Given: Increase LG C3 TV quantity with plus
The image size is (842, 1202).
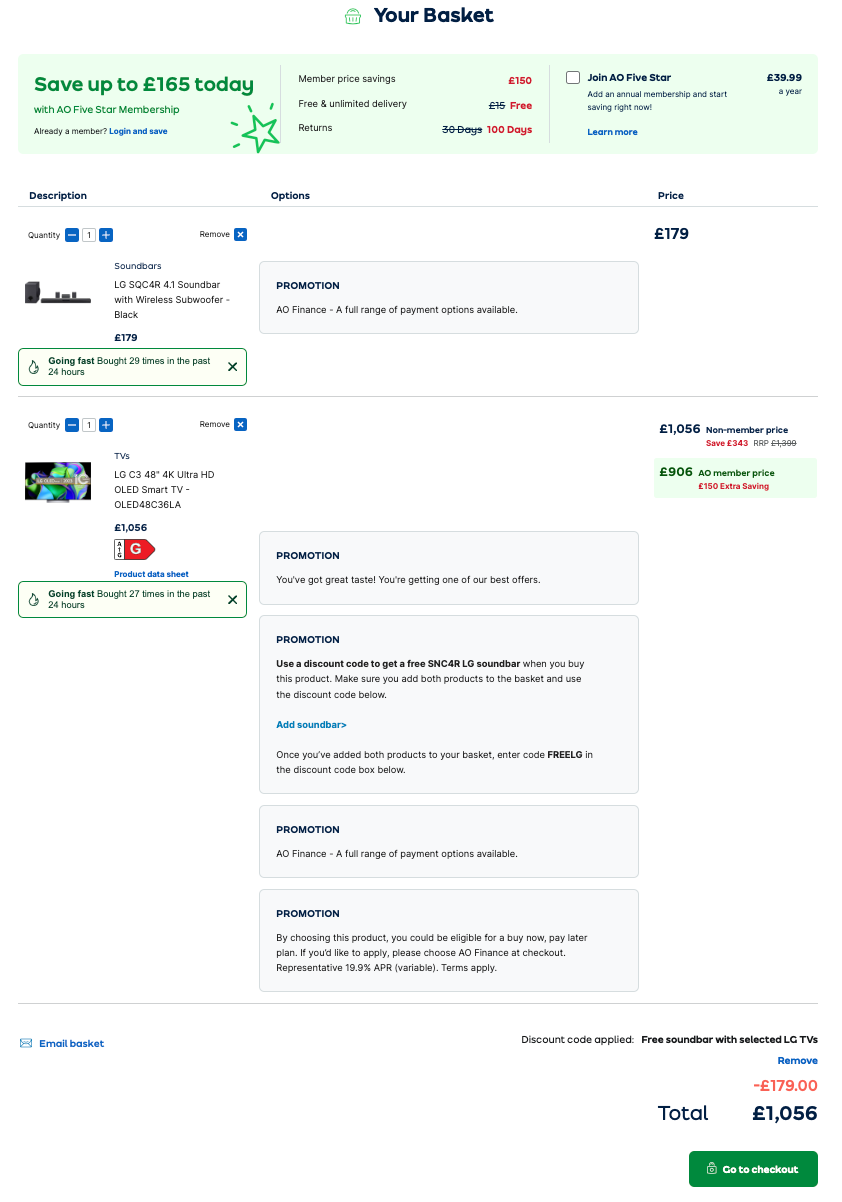Looking at the screenshot, I should (106, 425).
